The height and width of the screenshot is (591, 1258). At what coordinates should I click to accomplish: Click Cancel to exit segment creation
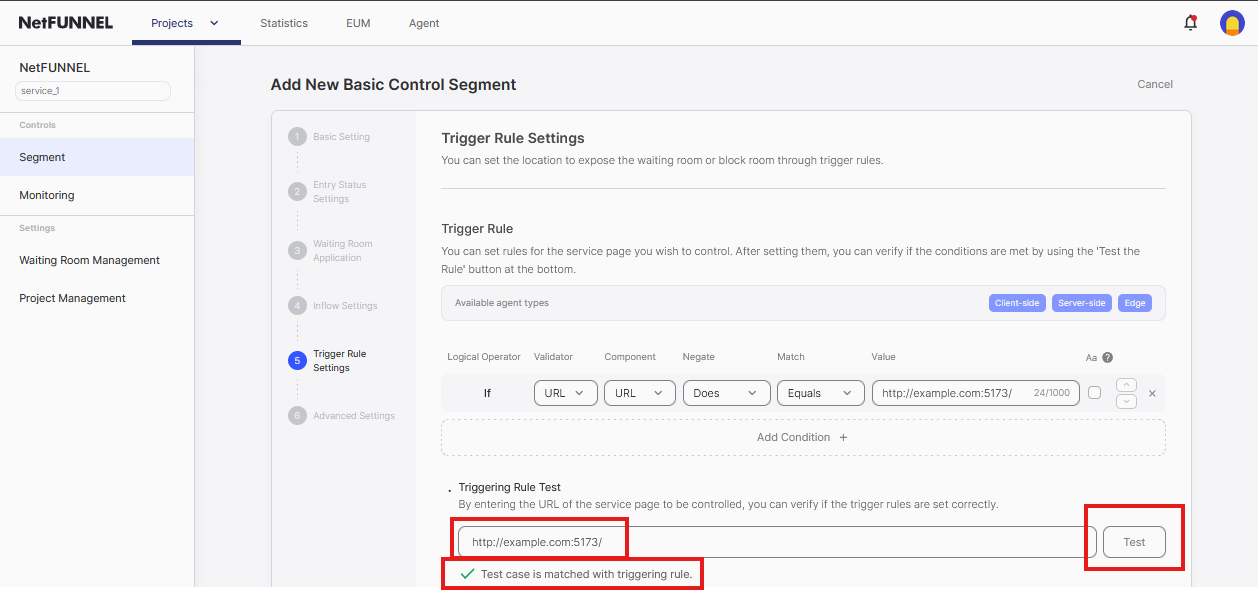(1155, 84)
